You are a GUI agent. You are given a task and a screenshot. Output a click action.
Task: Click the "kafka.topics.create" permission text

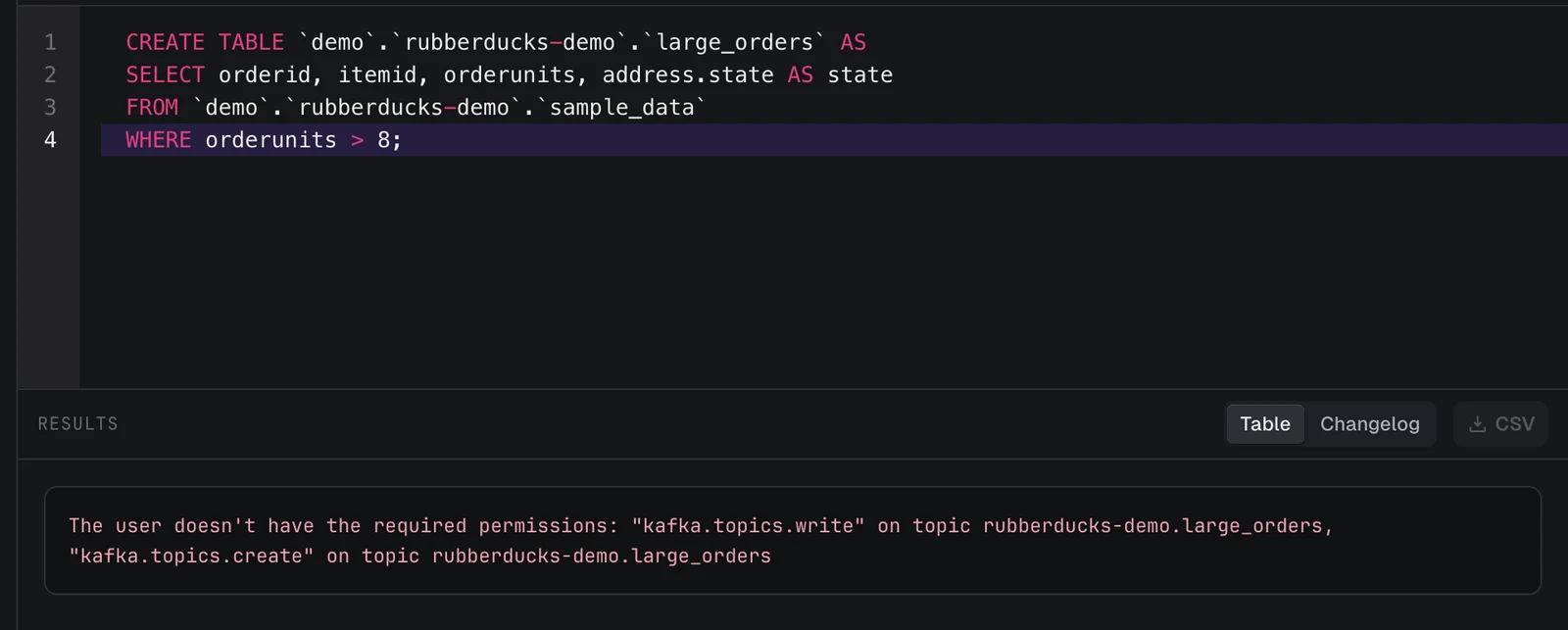[192, 557]
